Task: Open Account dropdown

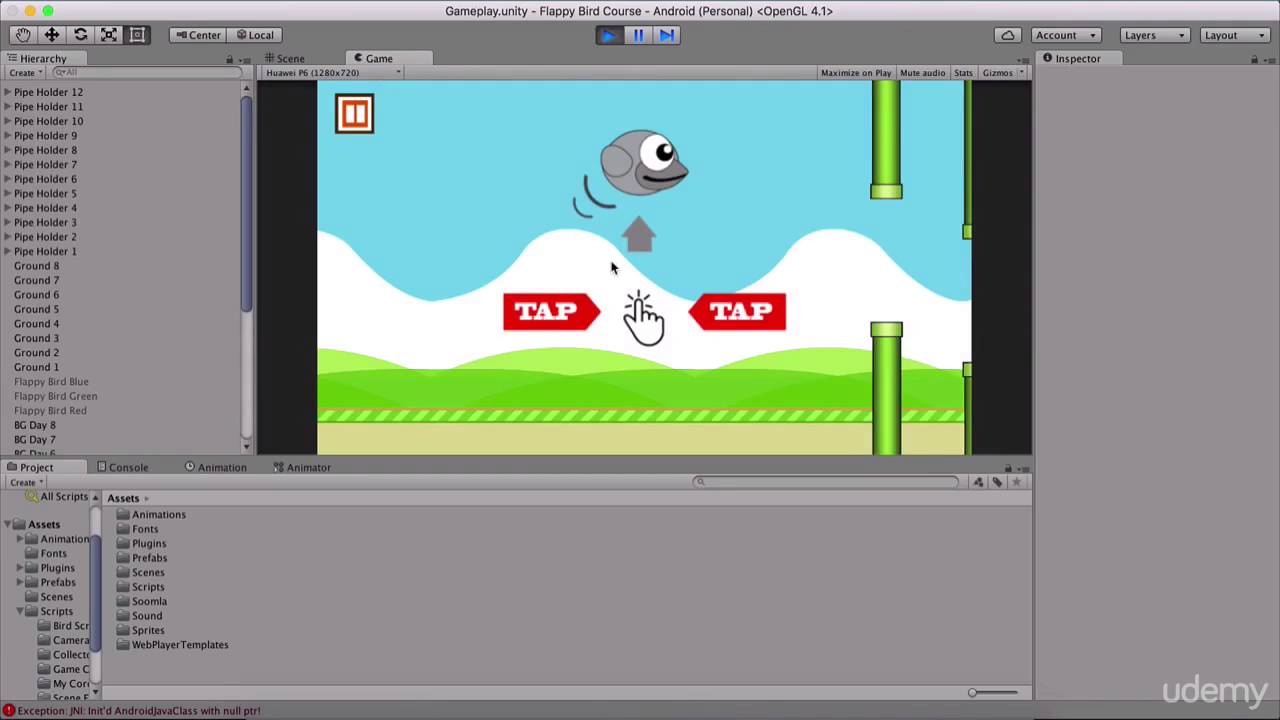Action: coord(1065,35)
